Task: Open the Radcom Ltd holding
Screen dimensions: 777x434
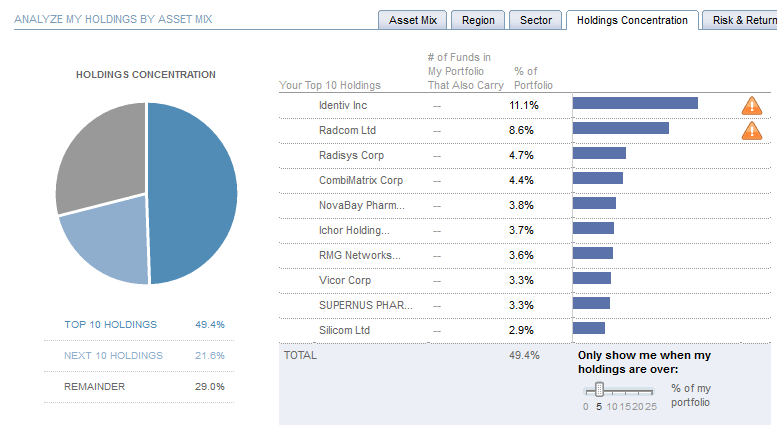Action: (x=347, y=130)
